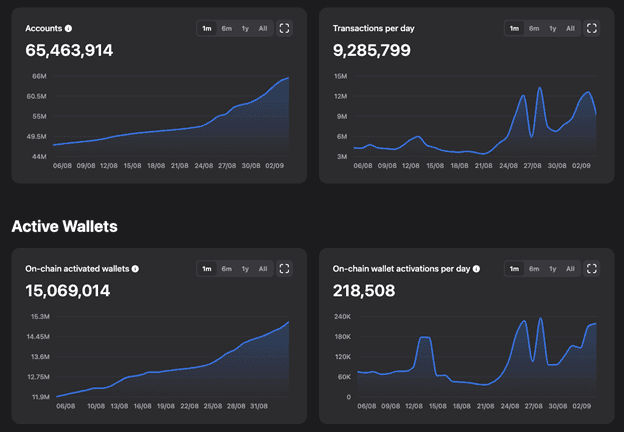
Task: Expand On-chain activated wallets chart fullscreen
Action: click(285, 268)
